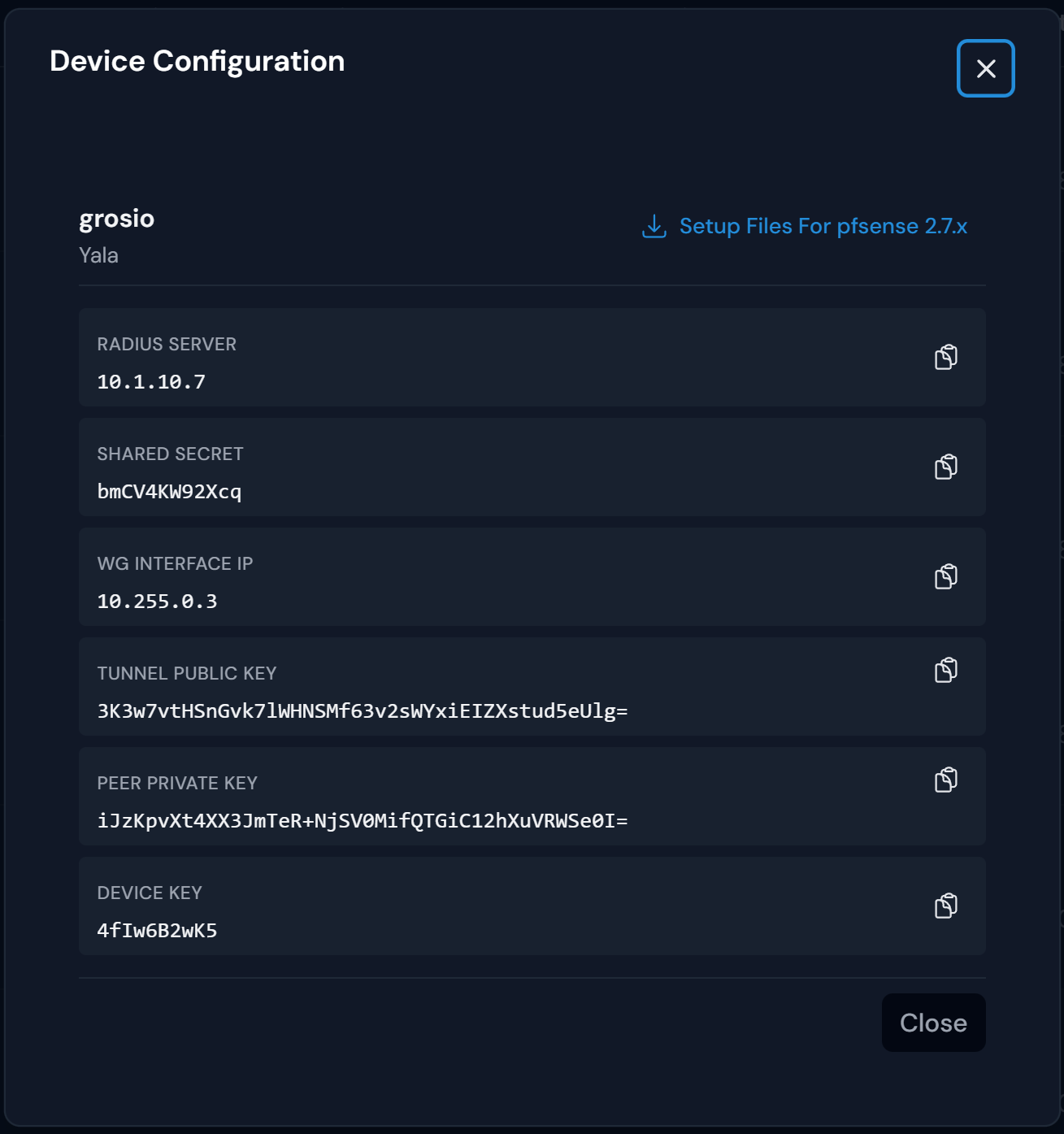1064x1134 pixels.
Task: Click the download icon next to setup files
Action: [x=653, y=226]
